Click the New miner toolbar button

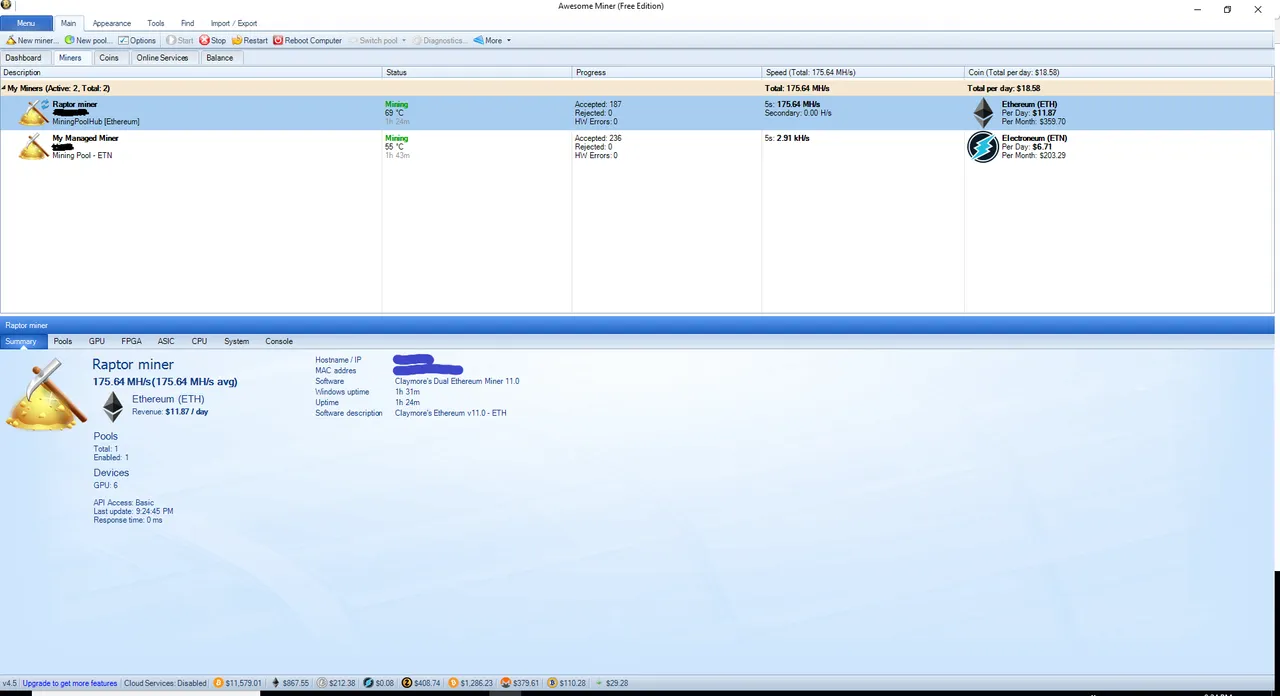tap(31, 41)
